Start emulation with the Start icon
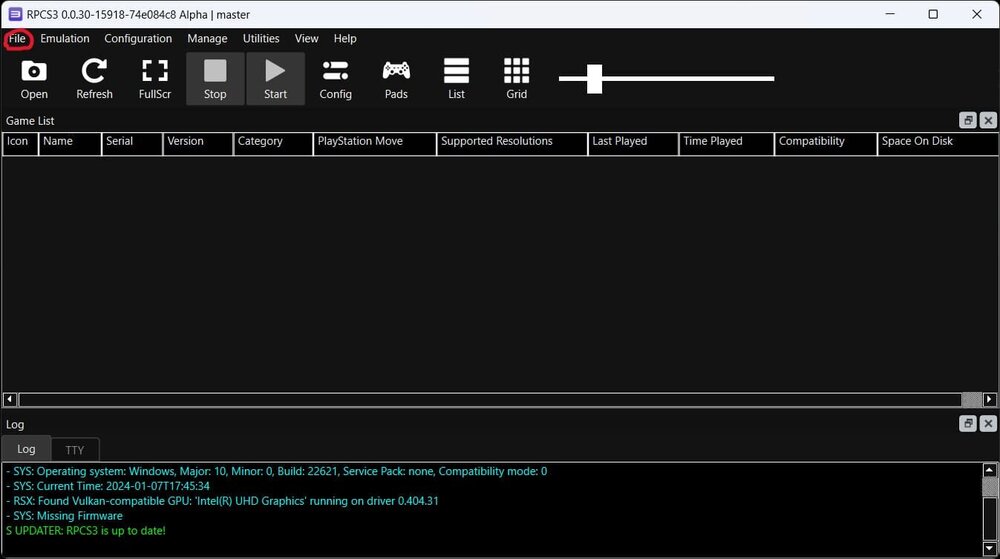This screenshot has width=1000, height=559. [x=275, y=79]
